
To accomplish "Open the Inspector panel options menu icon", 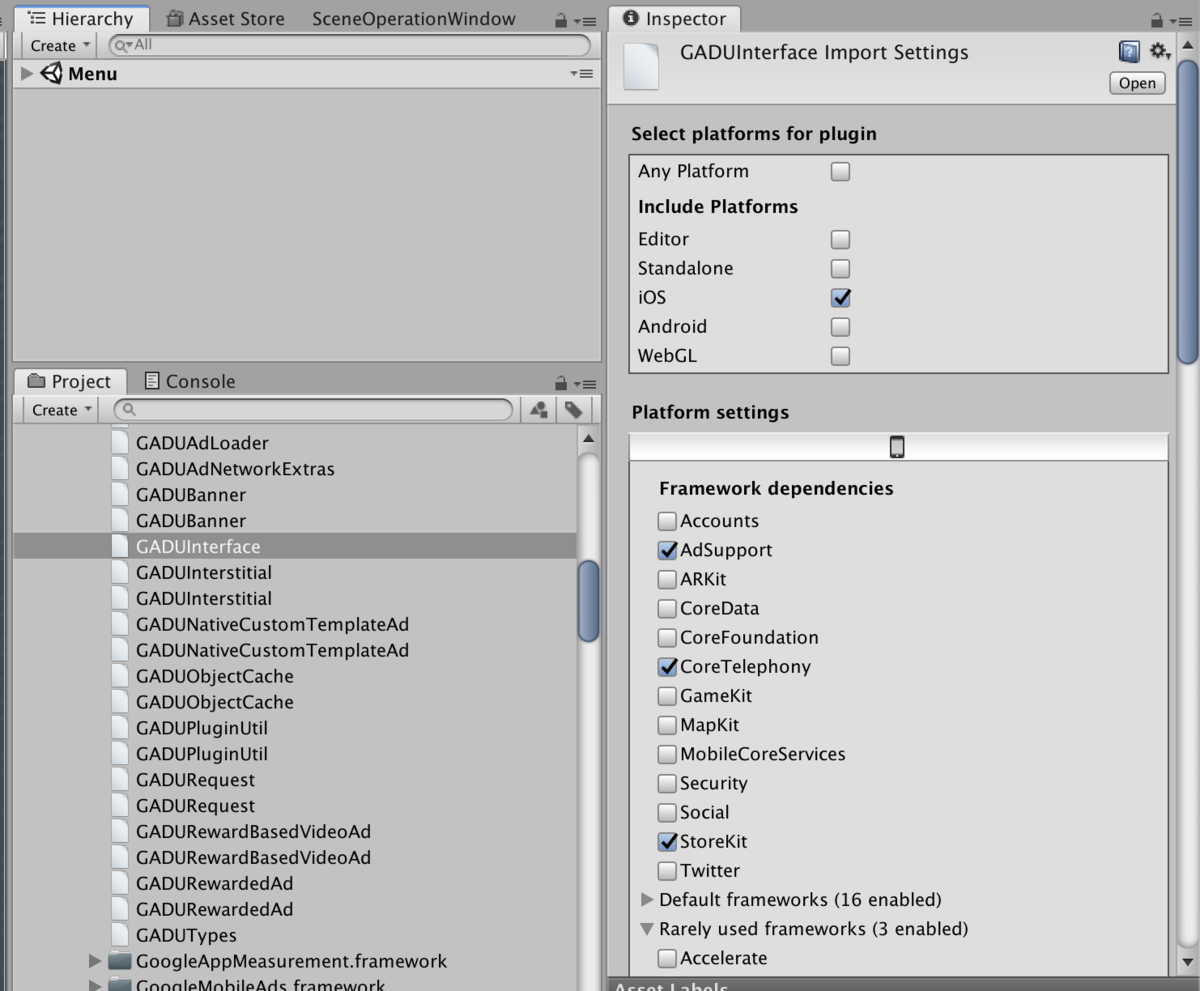I will pos(1181,20).
